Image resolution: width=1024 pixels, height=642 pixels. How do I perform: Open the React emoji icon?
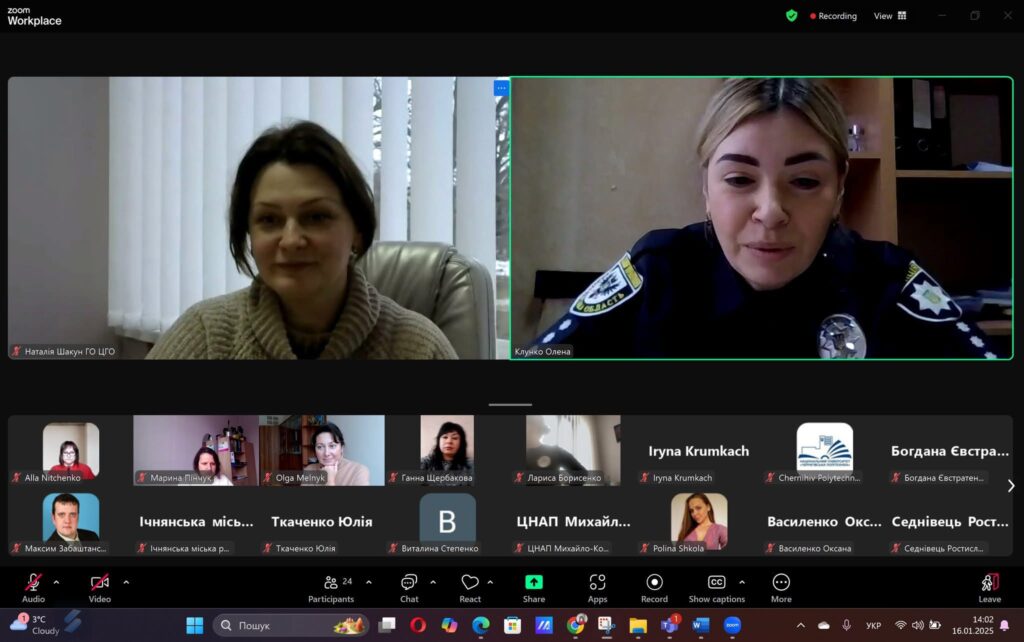coord(470,583)
